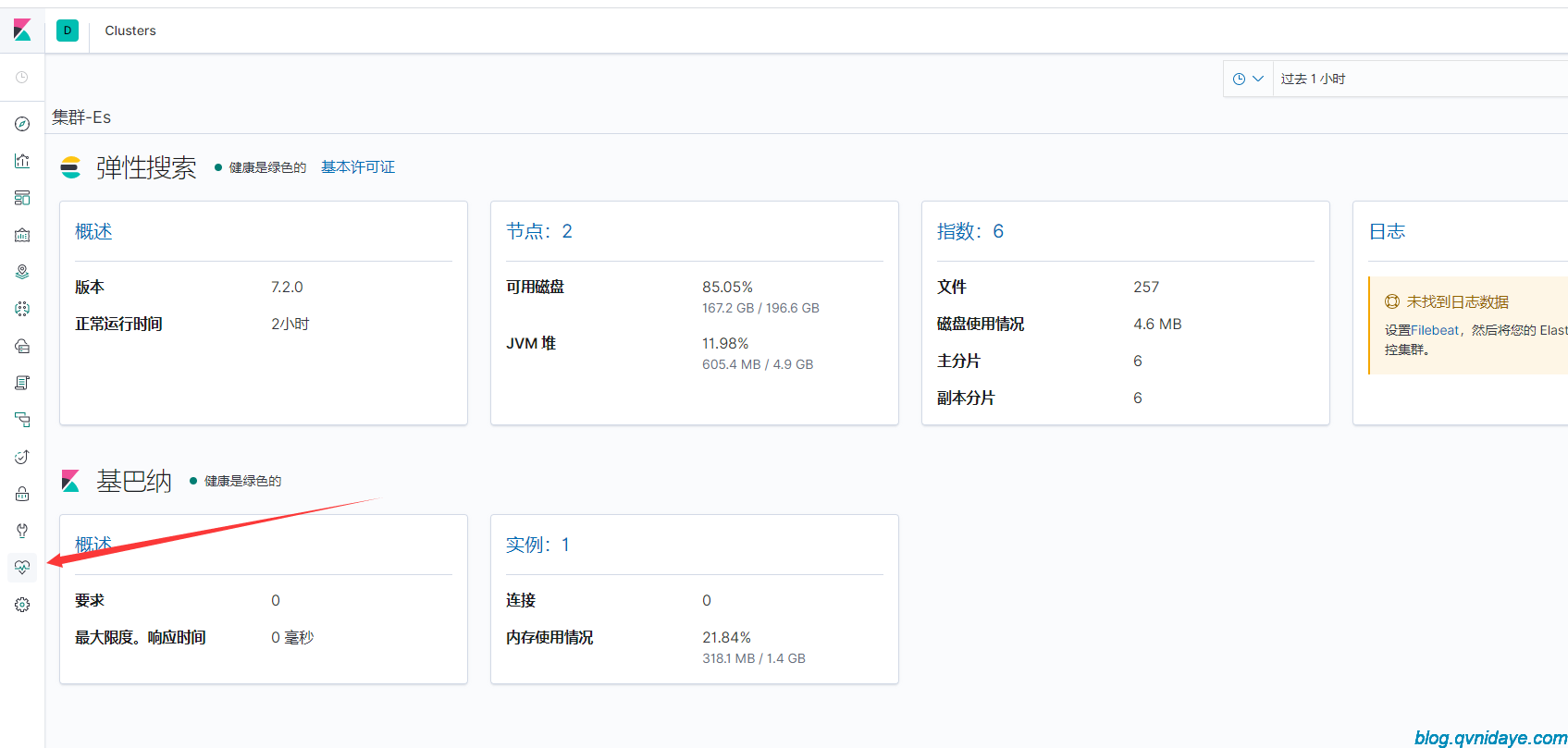Open Visualize chart icon in sidebar
1568x748 pixels.
[x=22, y=161]
